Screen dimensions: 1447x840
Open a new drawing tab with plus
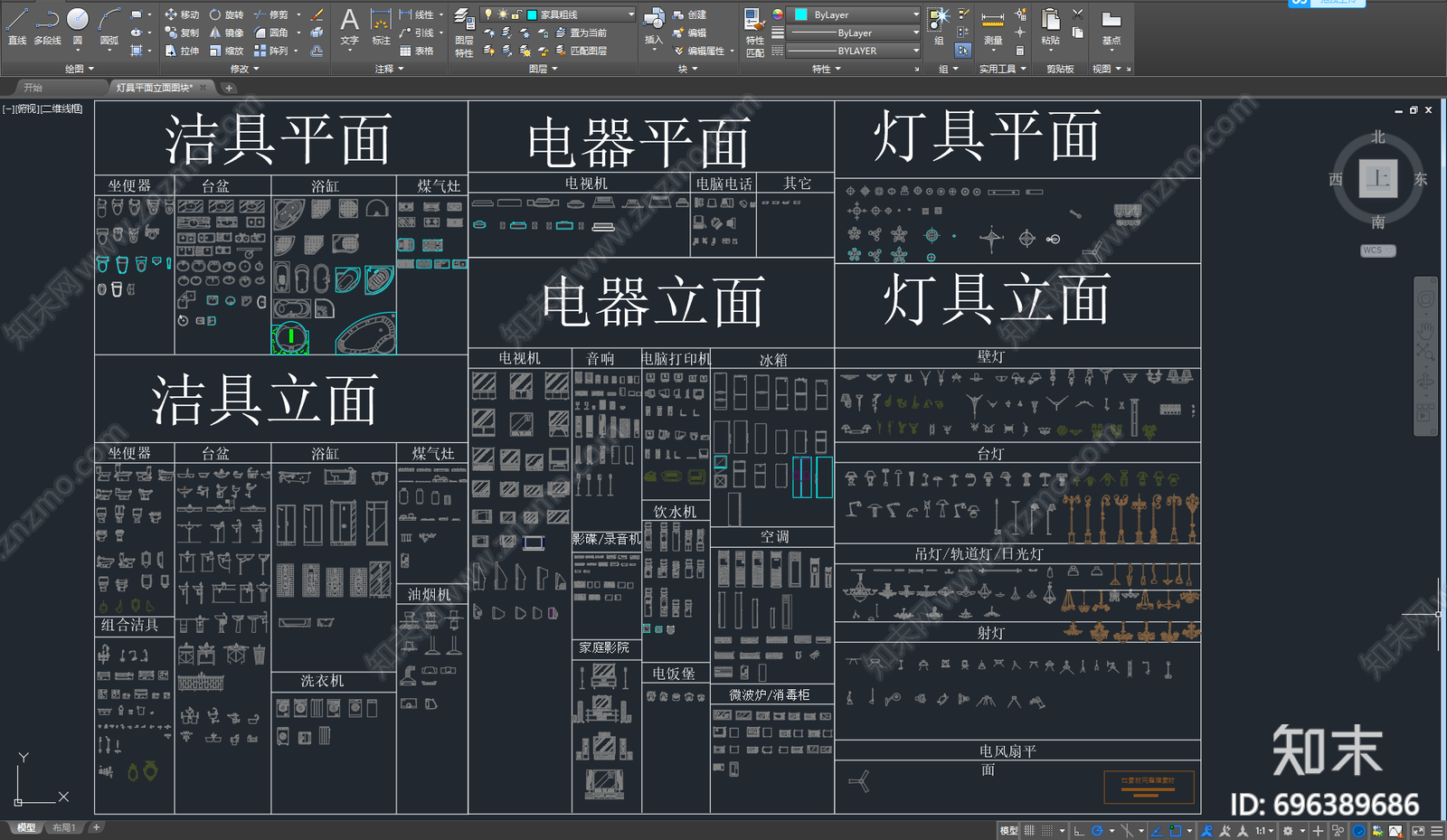tap(229, 88)
